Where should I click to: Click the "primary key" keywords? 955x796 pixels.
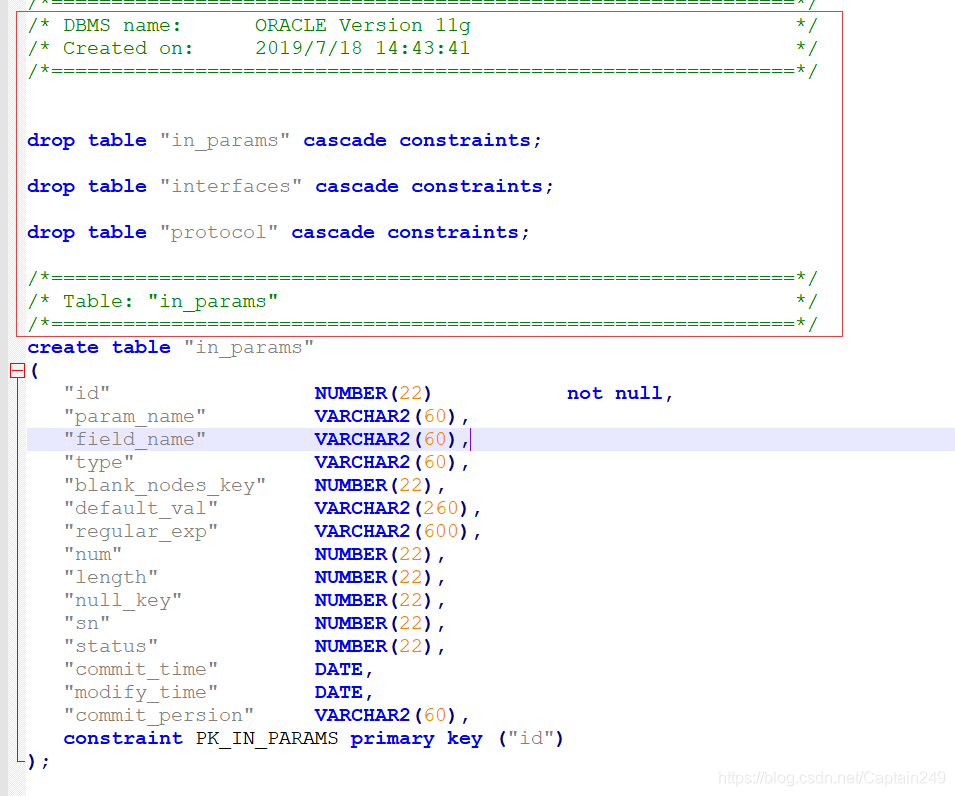coord(417,738)
